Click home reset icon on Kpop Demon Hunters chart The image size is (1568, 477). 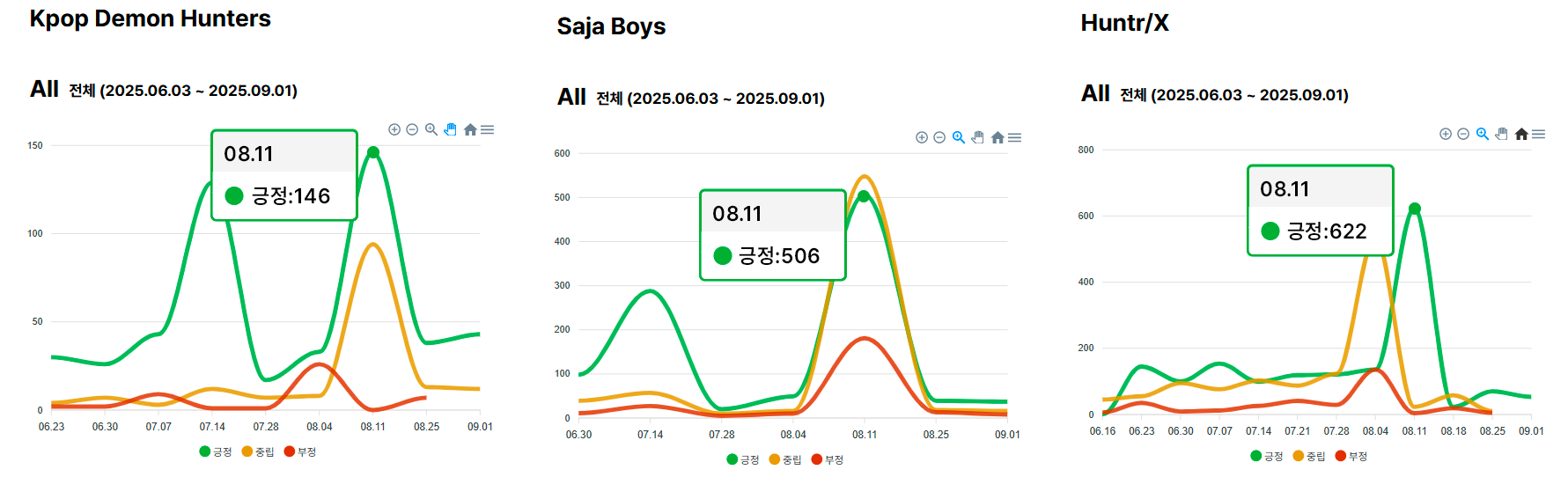click(470, 129)
